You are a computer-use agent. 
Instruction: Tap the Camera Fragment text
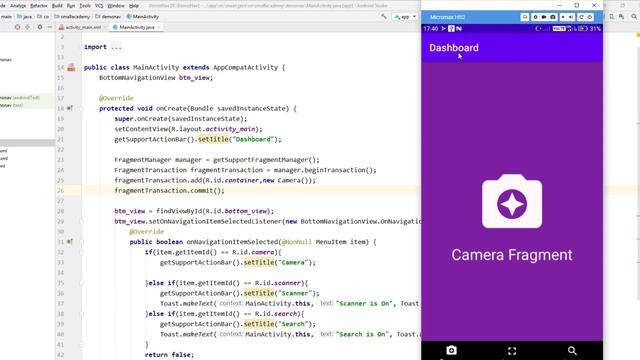point(512,255)
